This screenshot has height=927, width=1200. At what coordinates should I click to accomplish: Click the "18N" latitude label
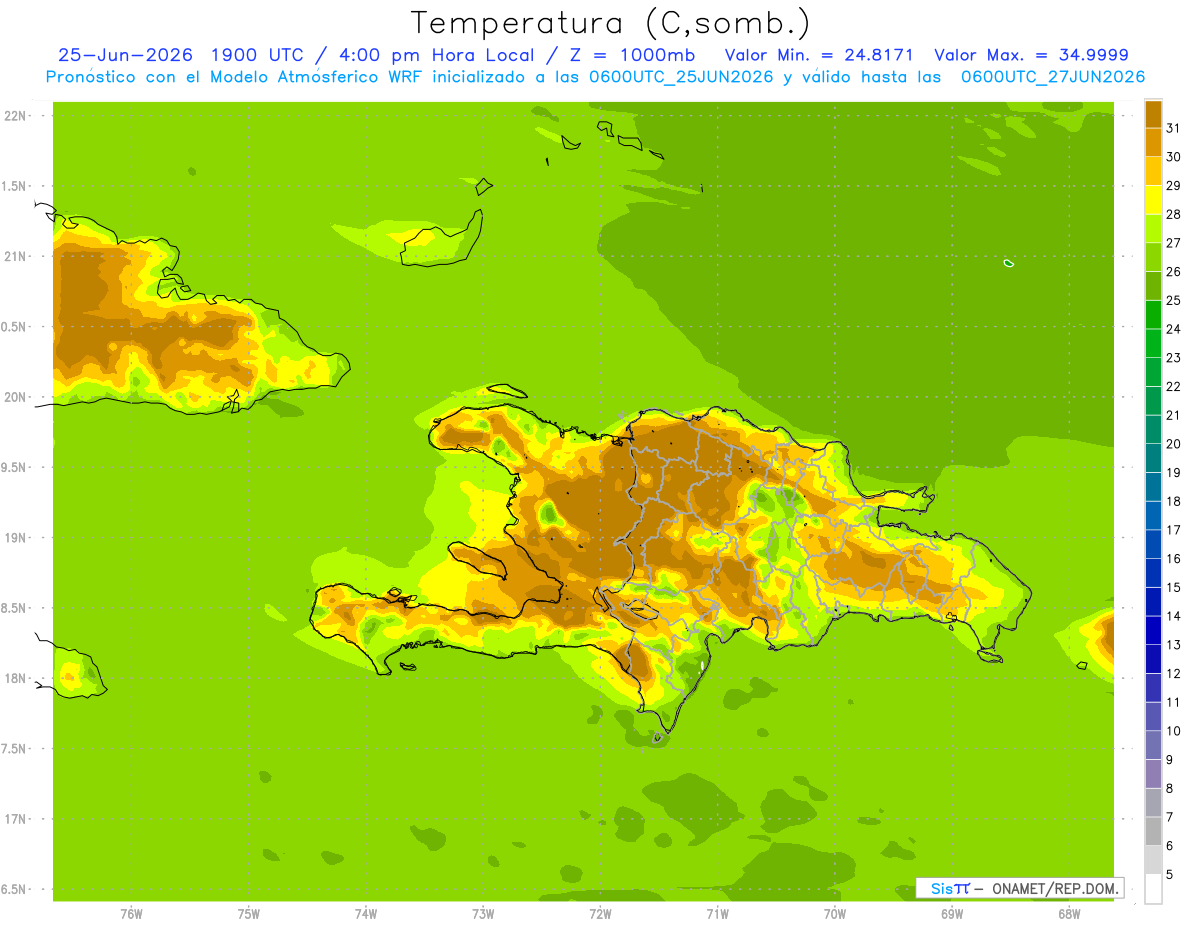pos(15,678)
